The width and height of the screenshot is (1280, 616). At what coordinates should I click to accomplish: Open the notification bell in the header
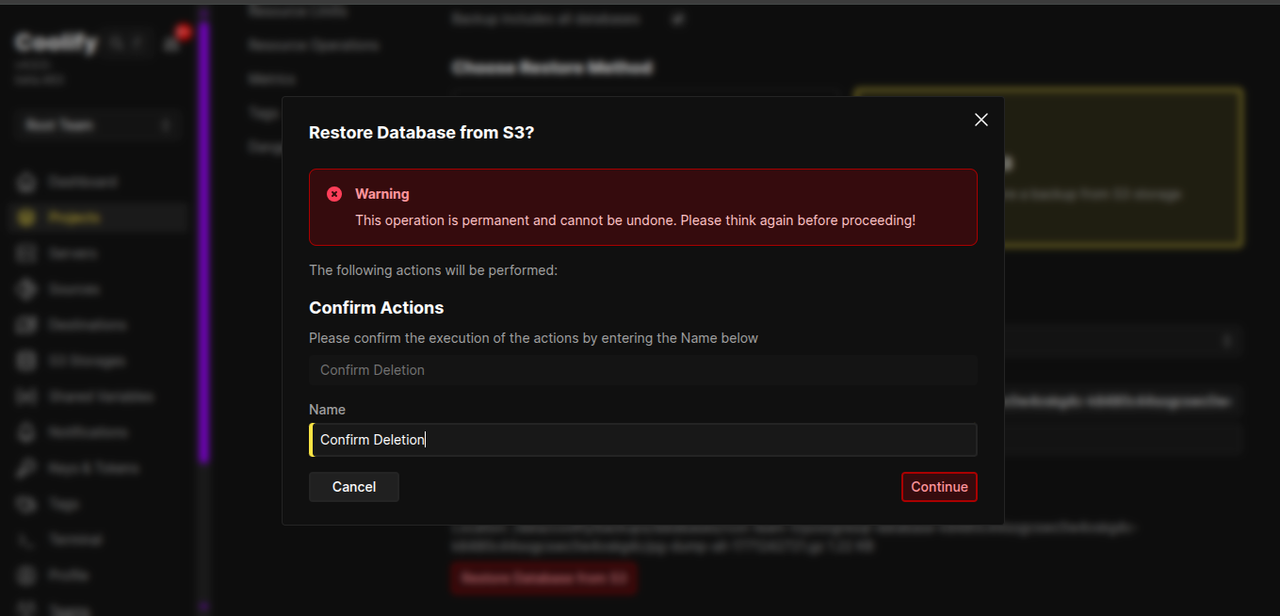point(172,42)
